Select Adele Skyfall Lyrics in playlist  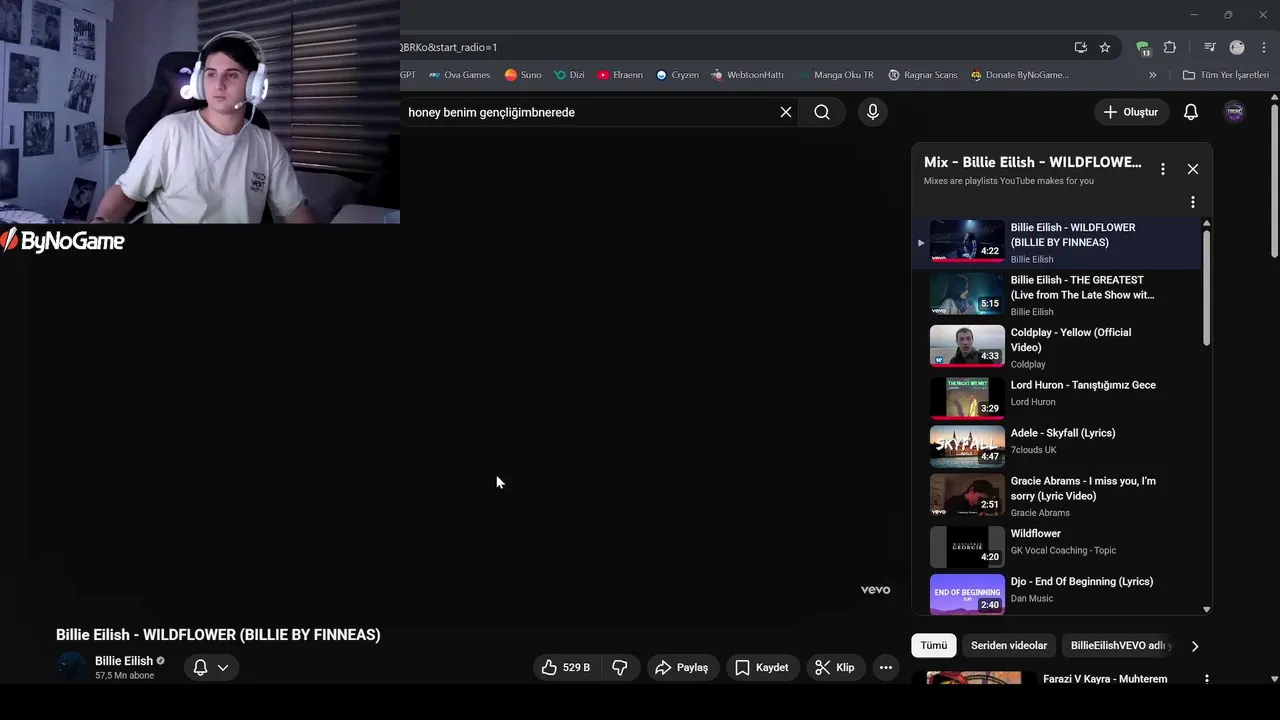pos(1057,446)
